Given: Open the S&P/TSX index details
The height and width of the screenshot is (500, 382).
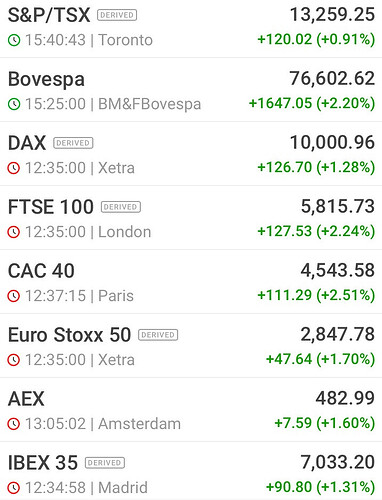Looking at the screenshot, I should pos(191,29).
